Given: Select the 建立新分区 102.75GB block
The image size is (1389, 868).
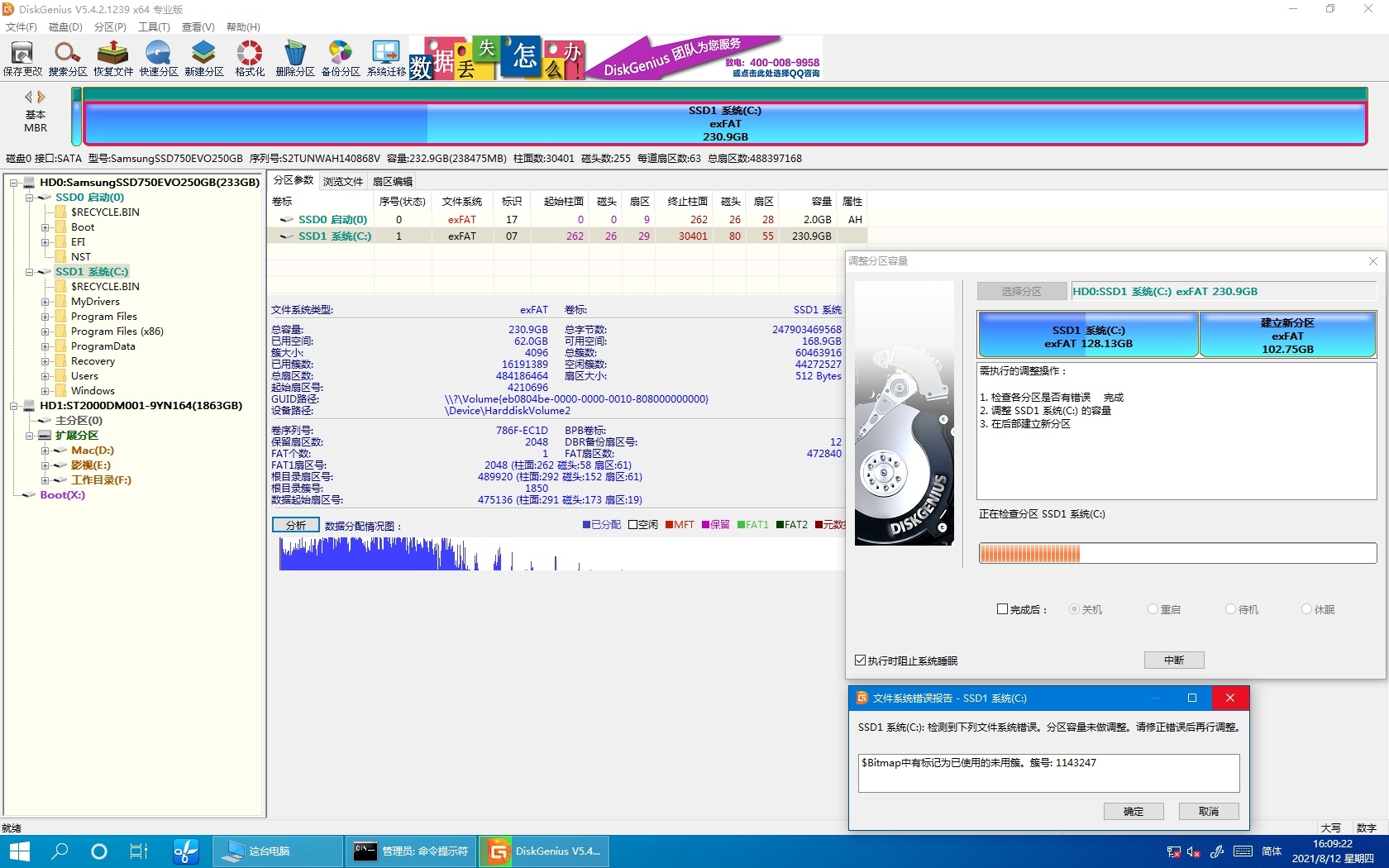Looking at the screenshot, I should point(1287,336).
